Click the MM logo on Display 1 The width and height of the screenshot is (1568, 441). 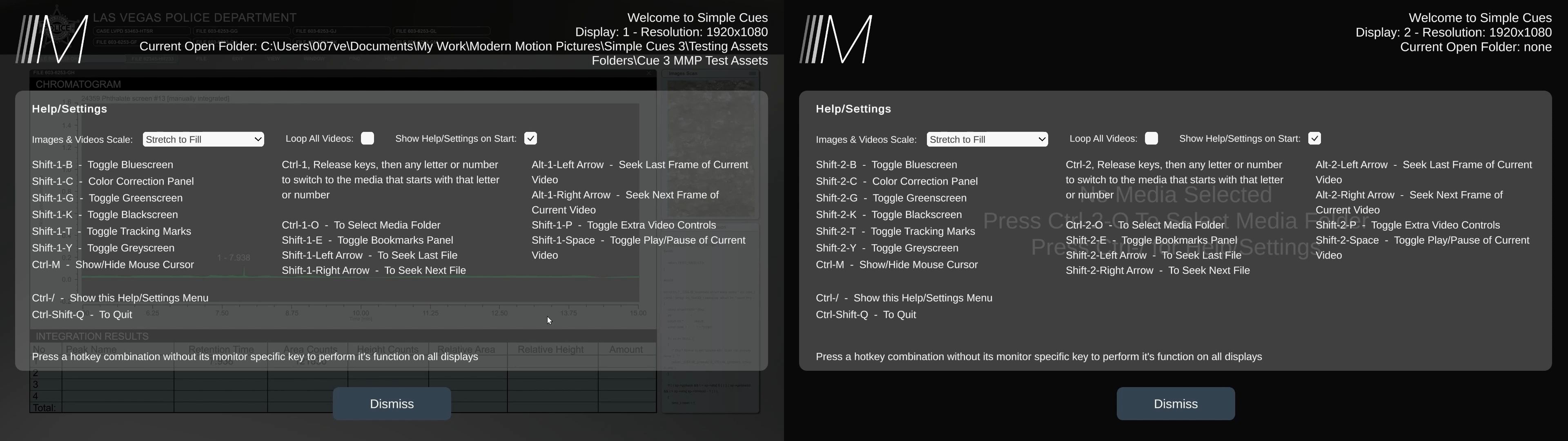click(x=52, y=40)
